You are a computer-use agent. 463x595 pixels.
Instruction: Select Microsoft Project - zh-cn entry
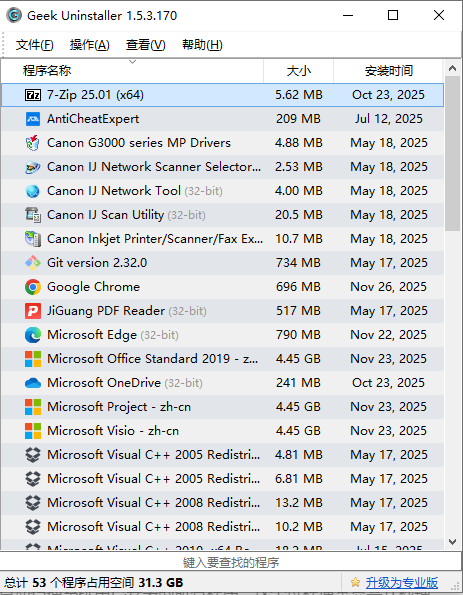coord(222,407)
